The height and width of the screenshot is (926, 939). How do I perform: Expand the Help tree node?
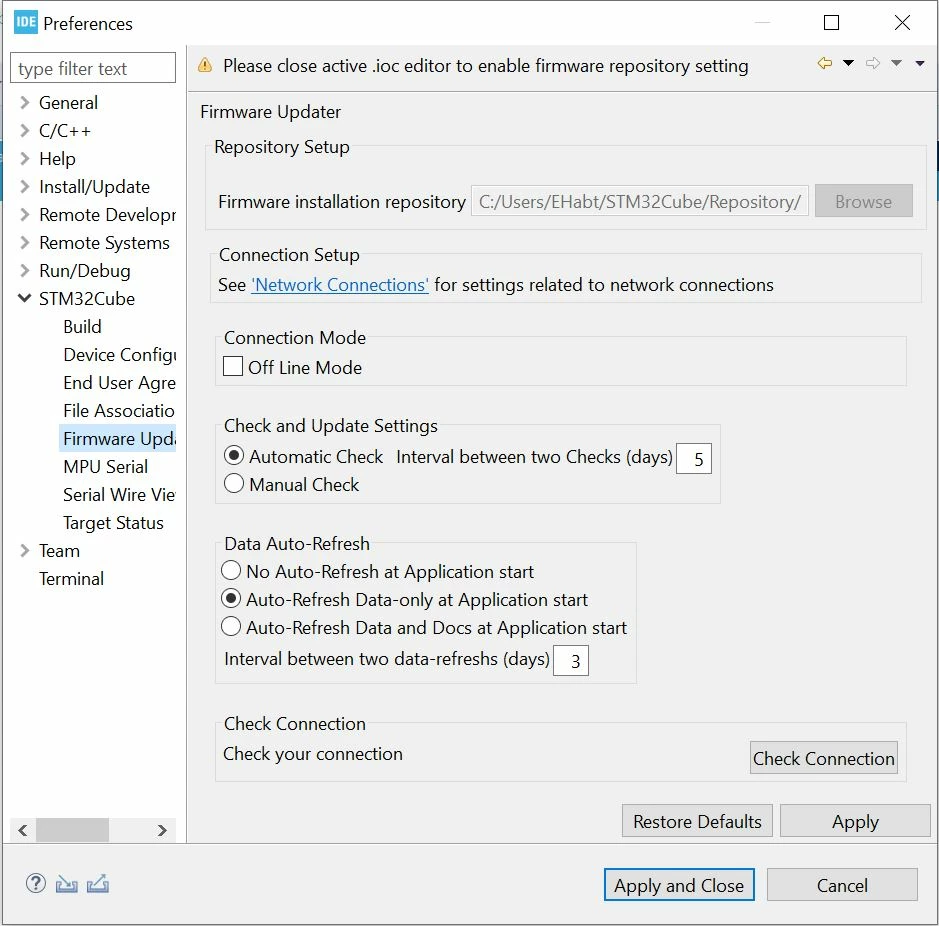tap(25, 158)
